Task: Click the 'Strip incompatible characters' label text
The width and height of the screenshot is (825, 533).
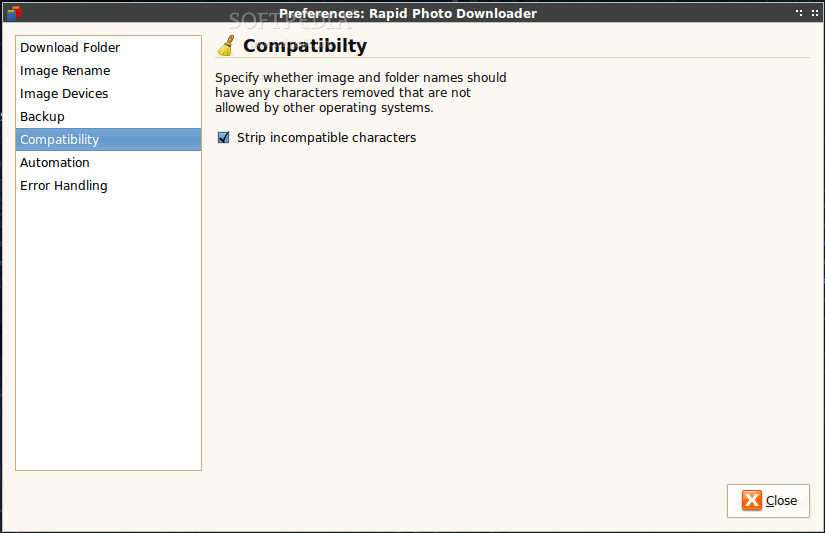Action: pos(326,138)
